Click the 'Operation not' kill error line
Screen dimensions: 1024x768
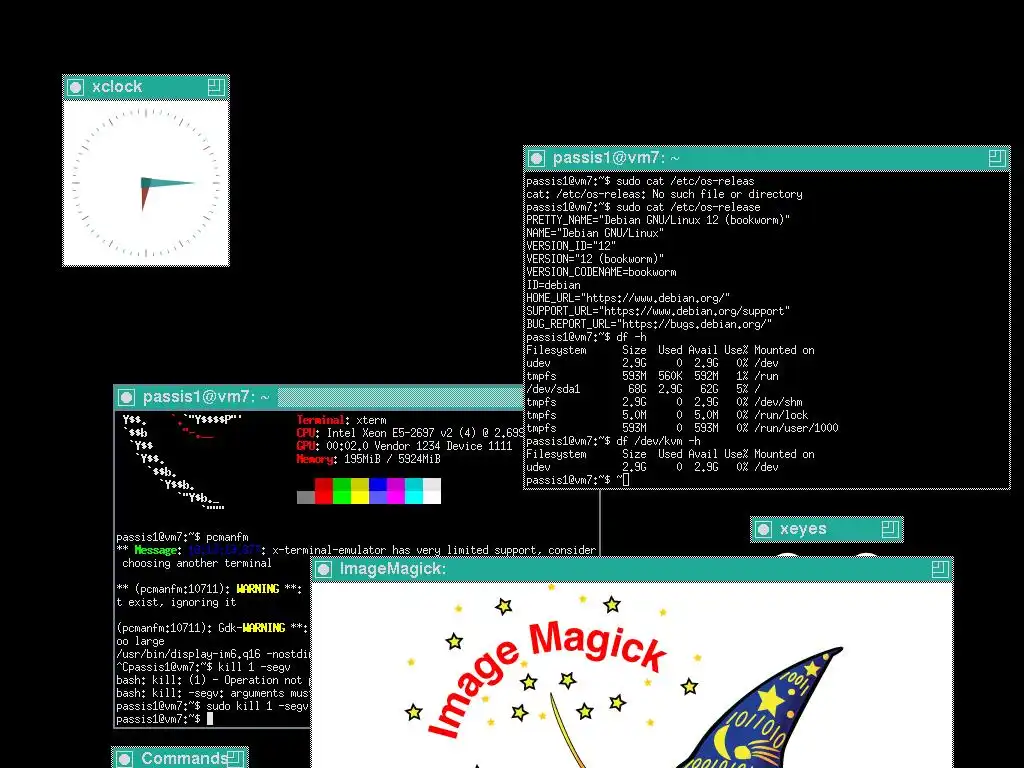pyautogui.click(x=212, y=680)
